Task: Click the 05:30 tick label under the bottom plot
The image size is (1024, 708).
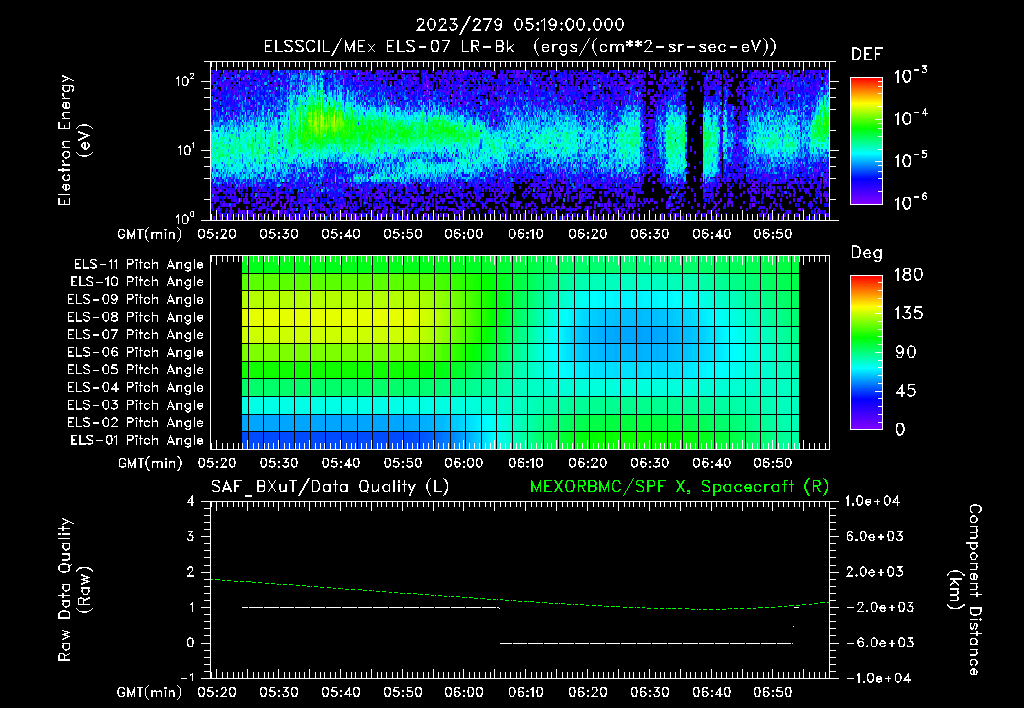Action: [x=279, y=692]
